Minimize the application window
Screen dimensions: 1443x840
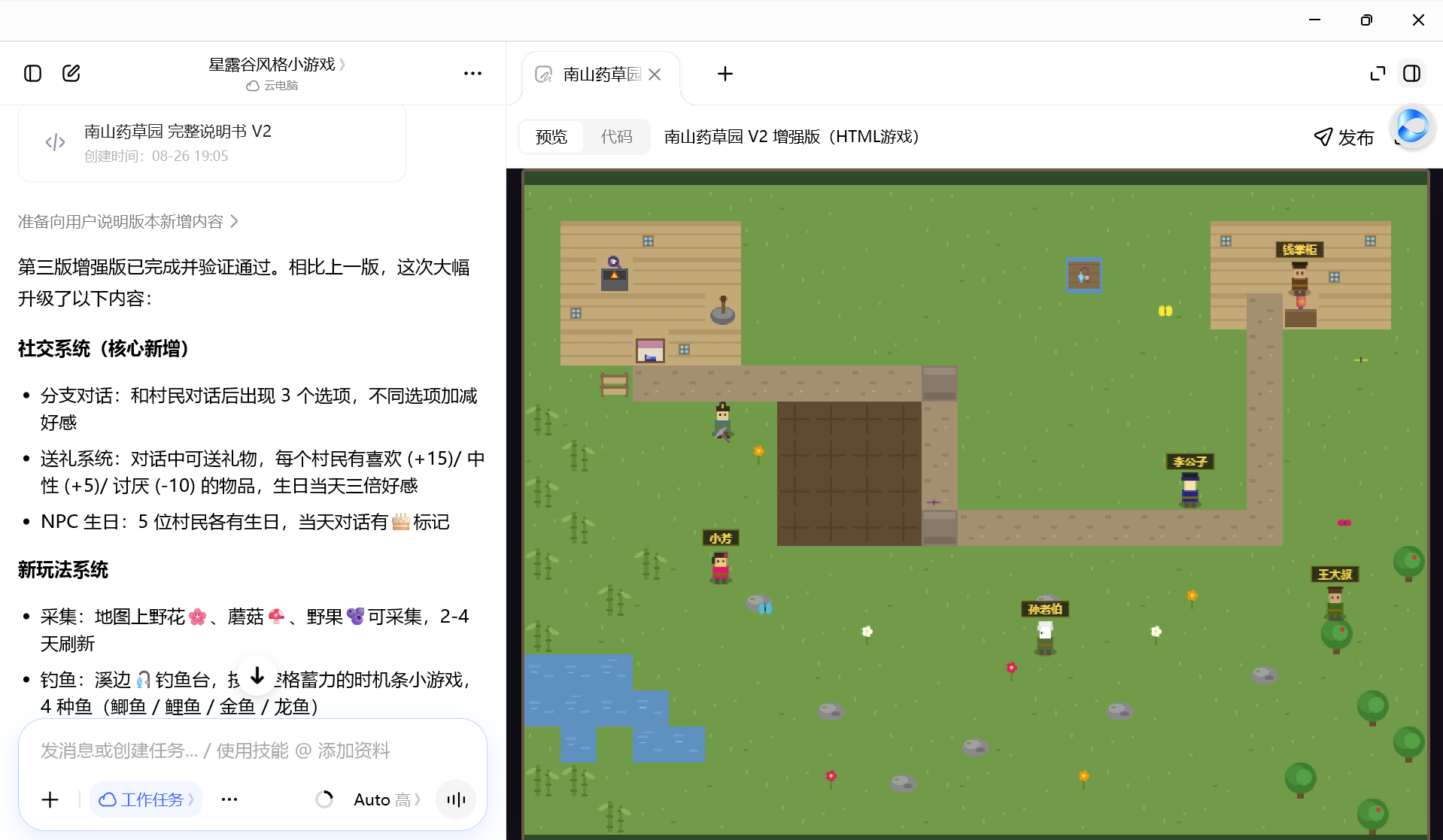tap(1315, 20)
